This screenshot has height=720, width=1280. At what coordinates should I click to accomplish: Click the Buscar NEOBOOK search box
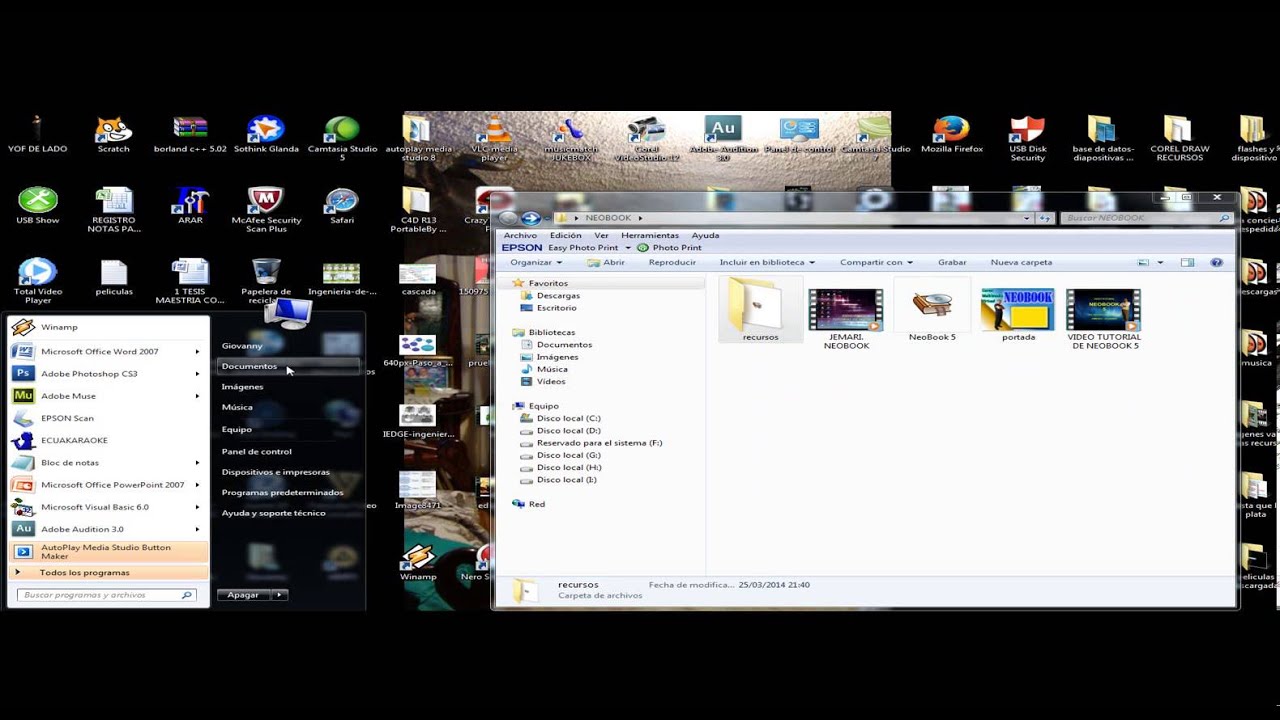[x=1146, y=218]
